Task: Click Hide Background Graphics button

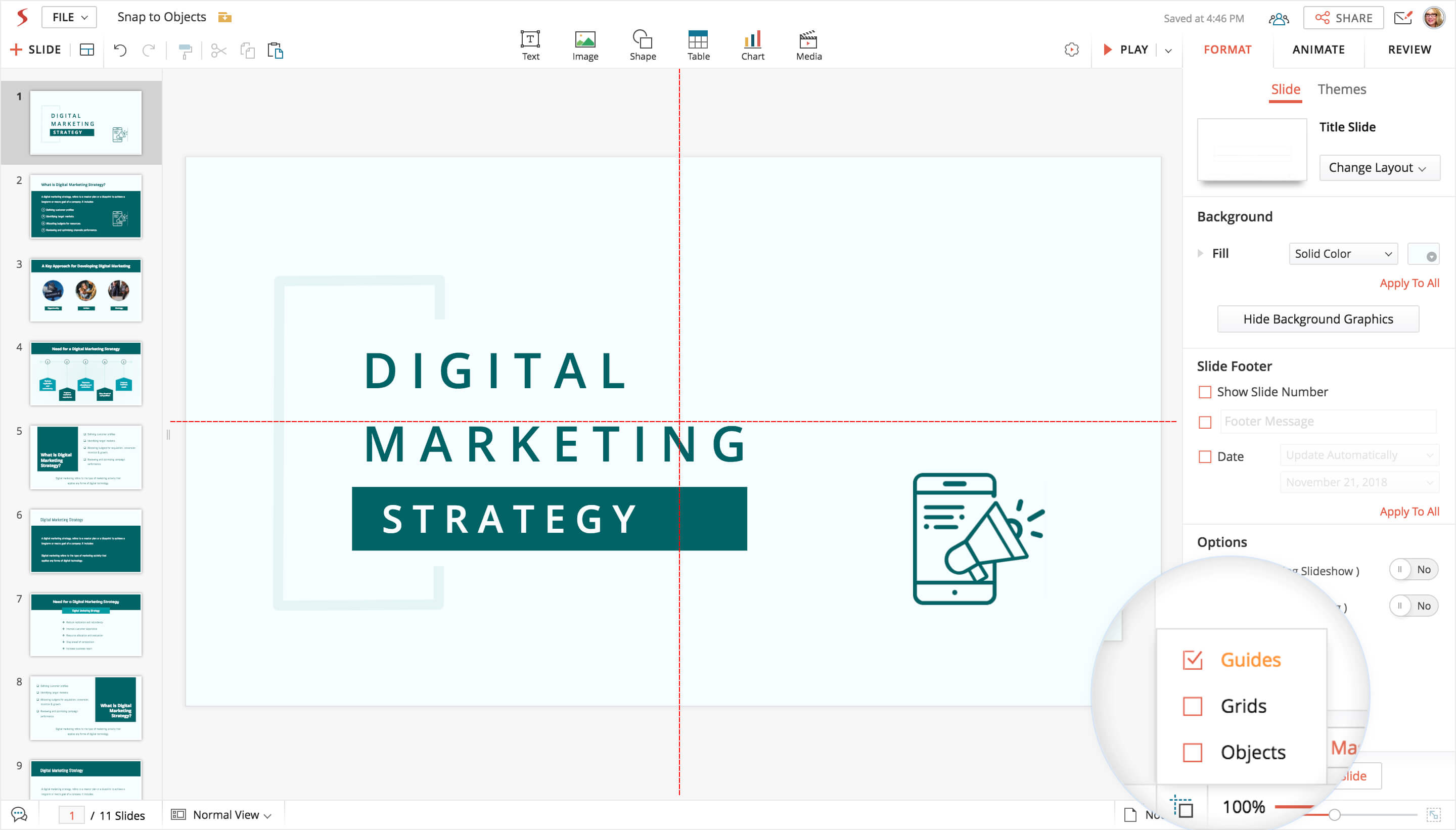Action: tap(1317, 319)
